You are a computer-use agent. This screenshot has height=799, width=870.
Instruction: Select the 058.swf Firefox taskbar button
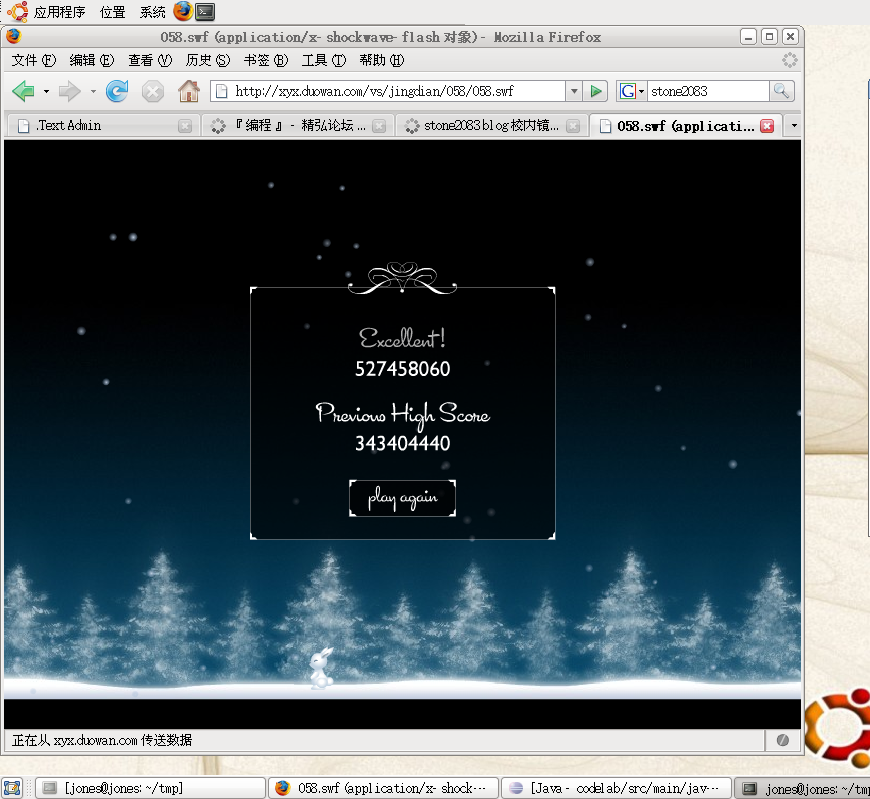click(383, 788)
